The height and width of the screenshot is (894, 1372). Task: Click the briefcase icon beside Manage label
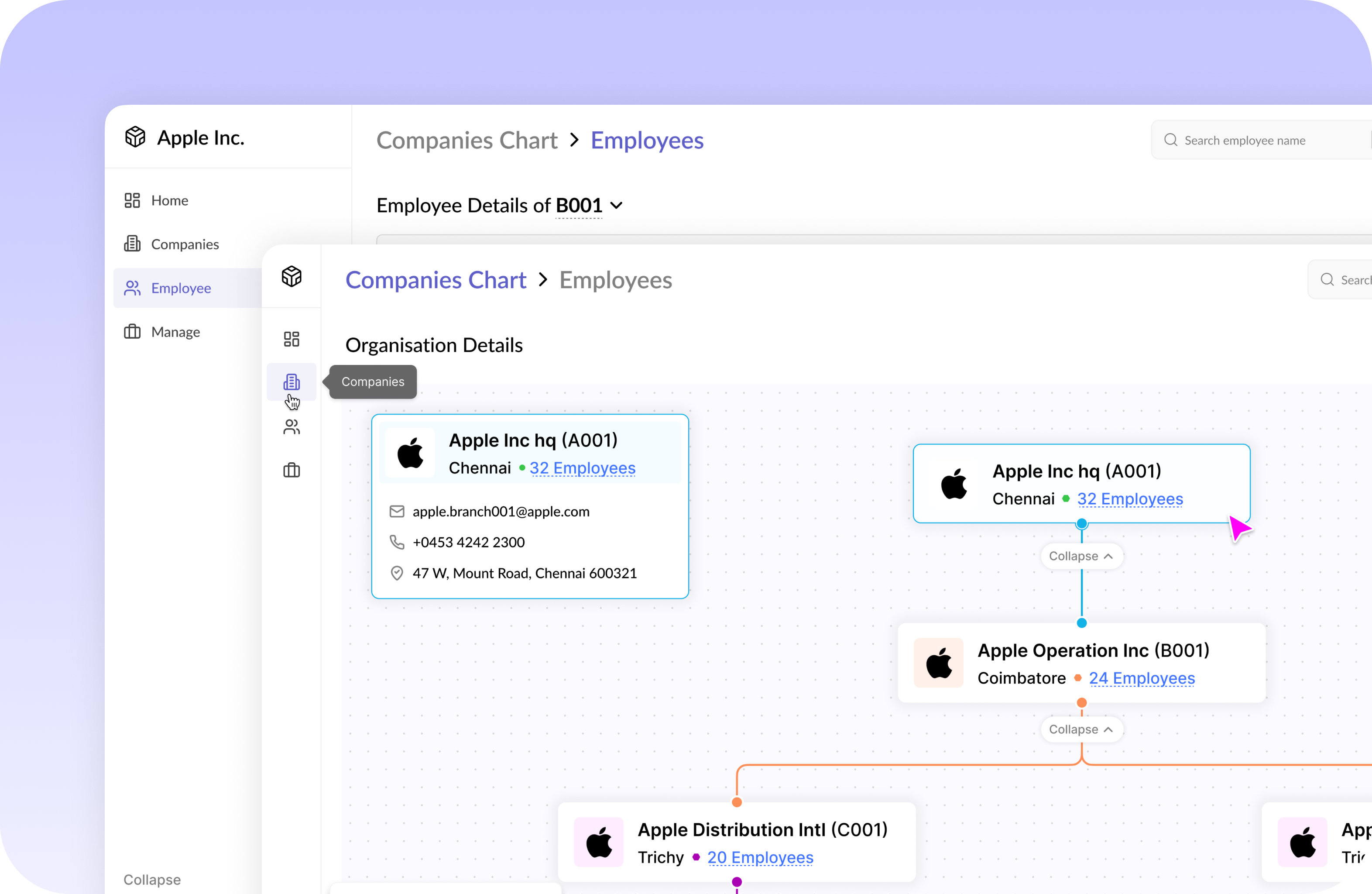point(132,332)
